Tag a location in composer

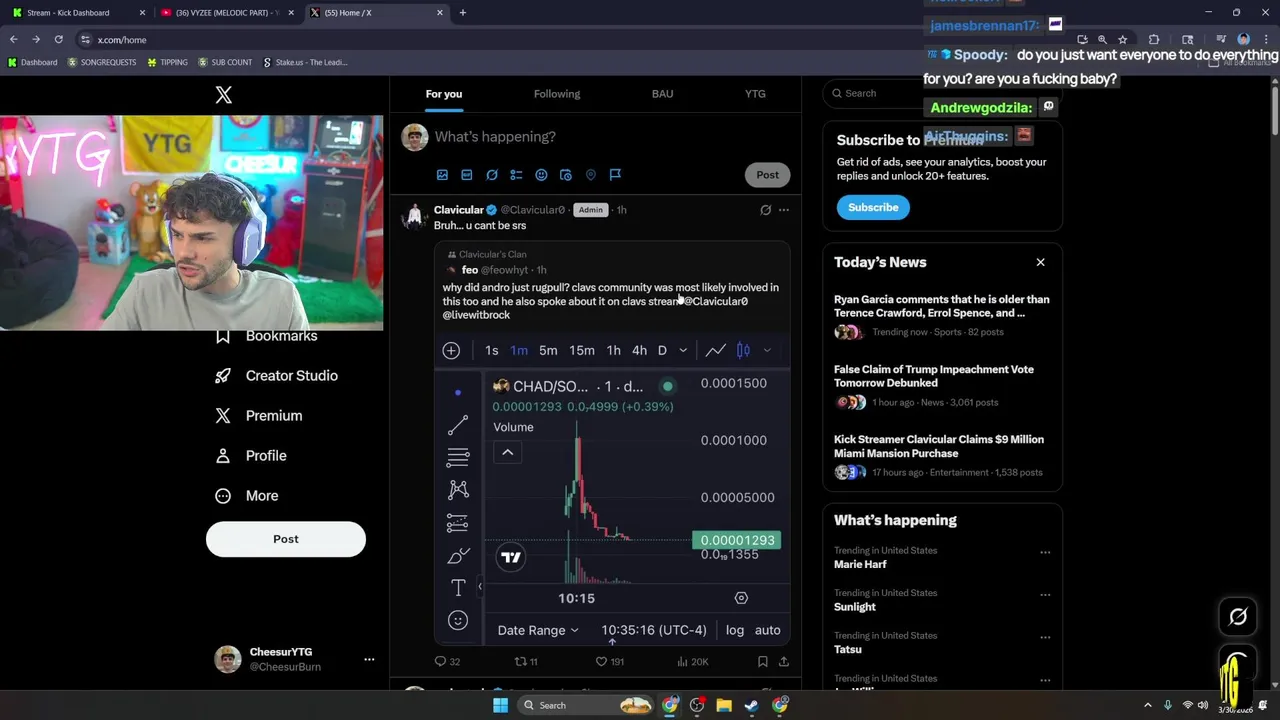click(x=591, y=175)
